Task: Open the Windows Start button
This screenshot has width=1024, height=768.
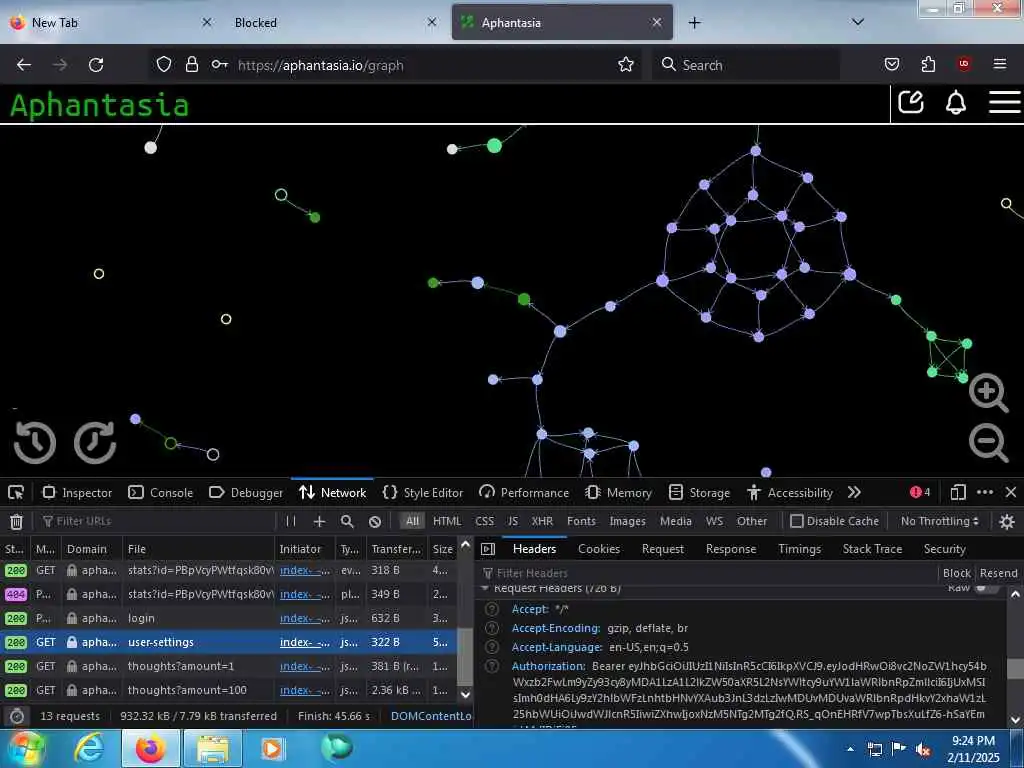Action: (25, 748)
